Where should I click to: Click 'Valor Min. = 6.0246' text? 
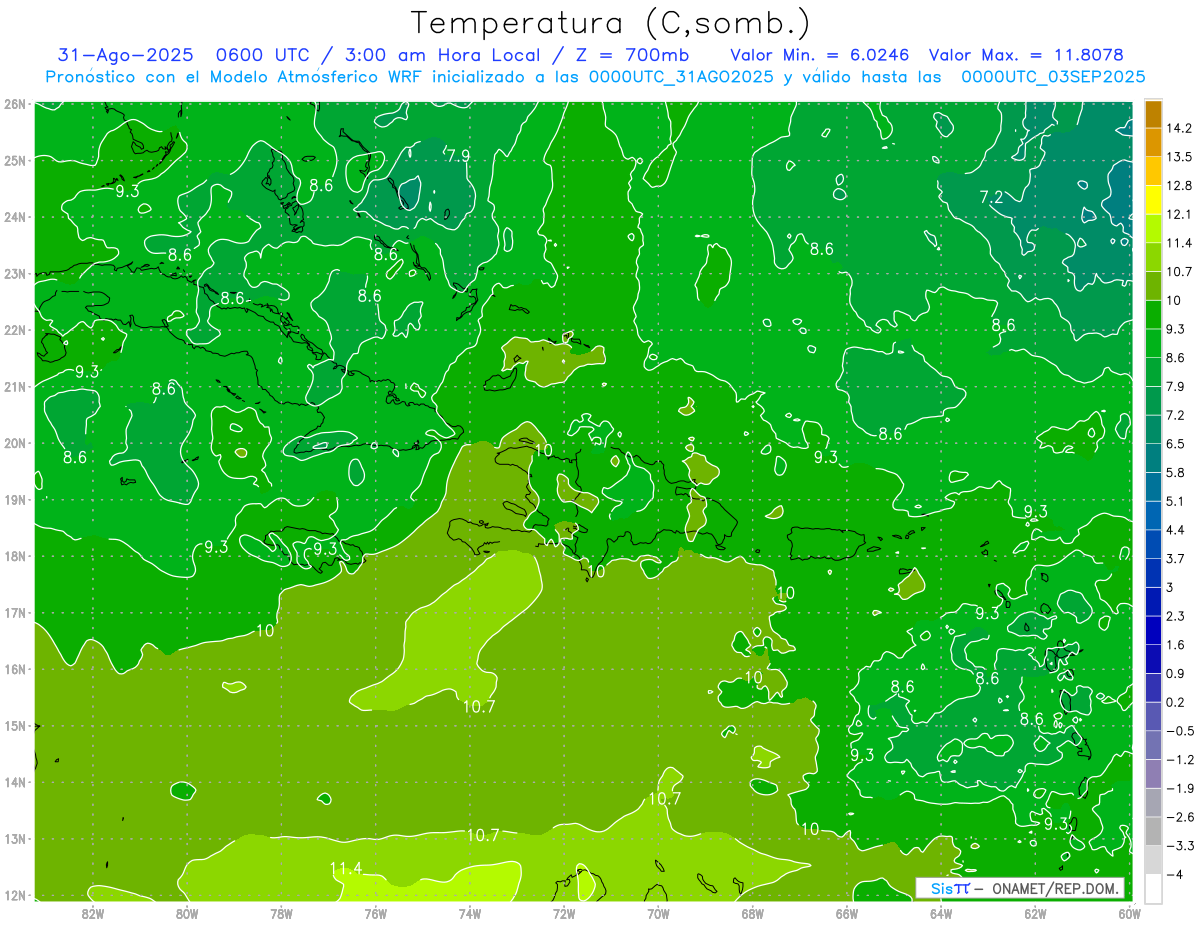point(820,55)
